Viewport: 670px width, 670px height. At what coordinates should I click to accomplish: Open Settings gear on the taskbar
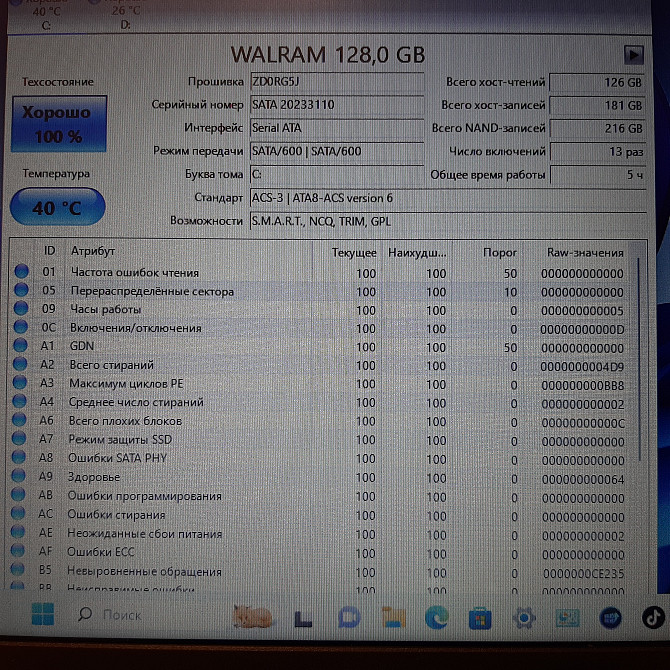[524, 618]
